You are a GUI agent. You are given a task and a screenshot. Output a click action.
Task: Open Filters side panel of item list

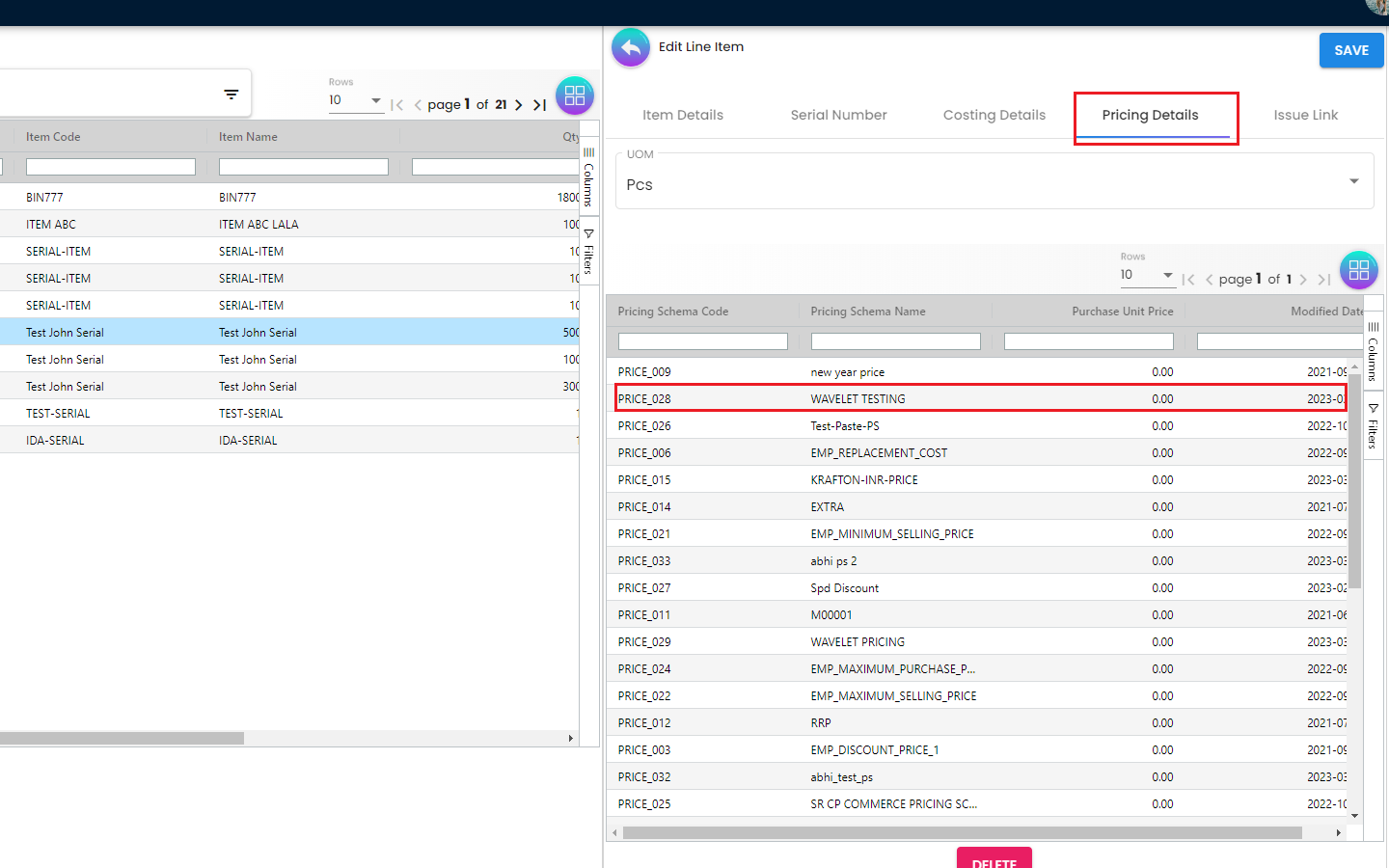pos(589,252)
